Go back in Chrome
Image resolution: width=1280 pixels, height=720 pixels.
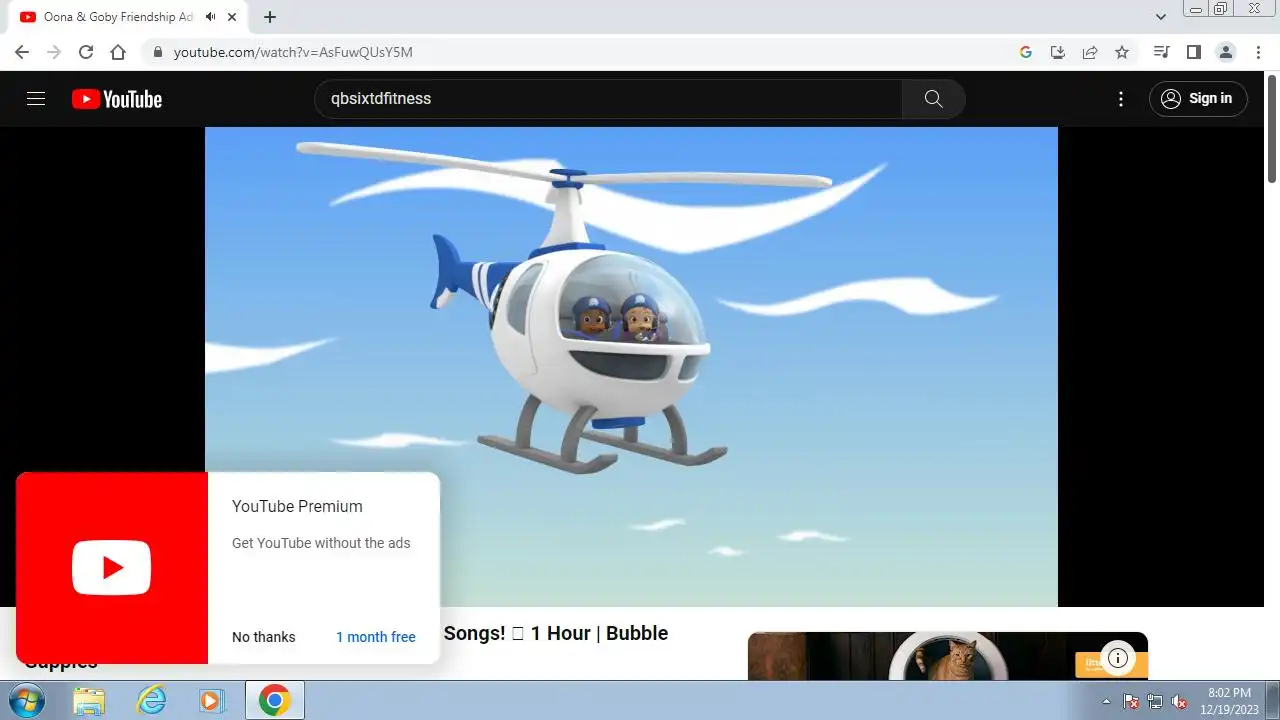pyautogui.click(x=22, y=52)
